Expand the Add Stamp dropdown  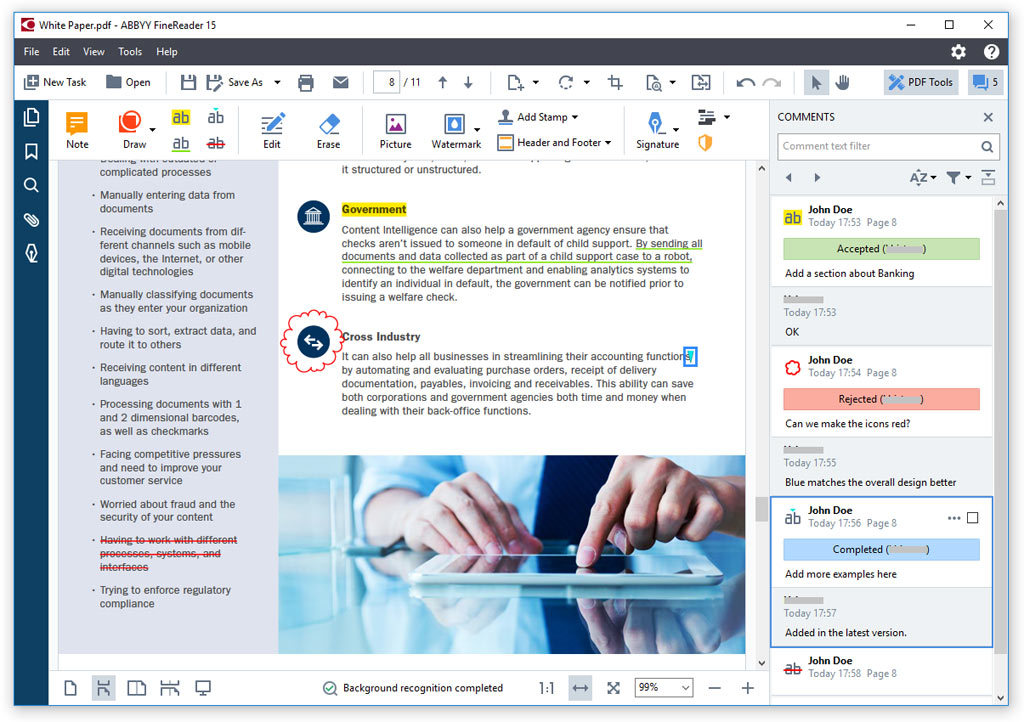click(x=575, y=117)
